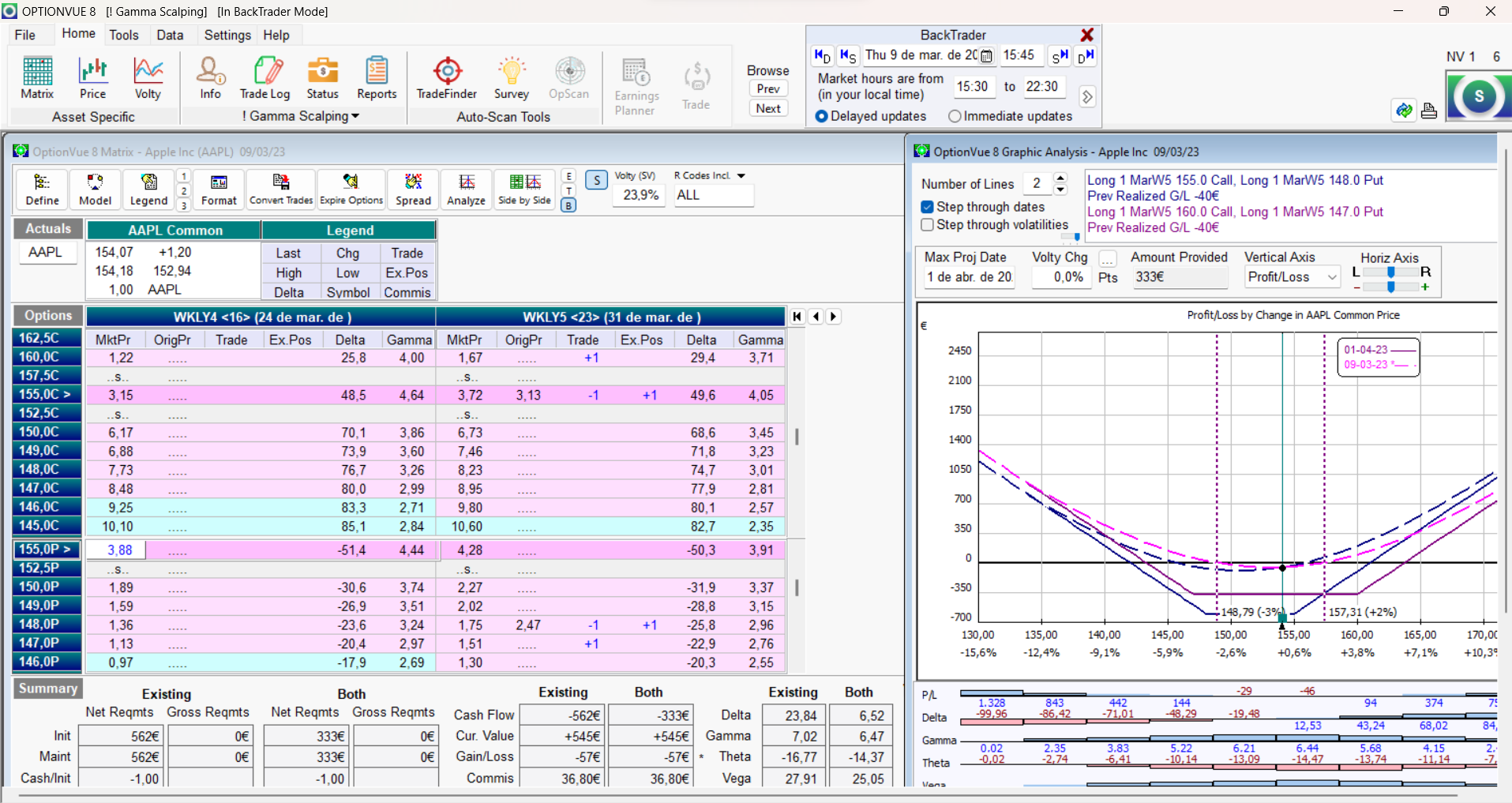This screenshot has width=1512, height=803.
Task: Click Side by Side view icon
Action: (x=524, y=190)
